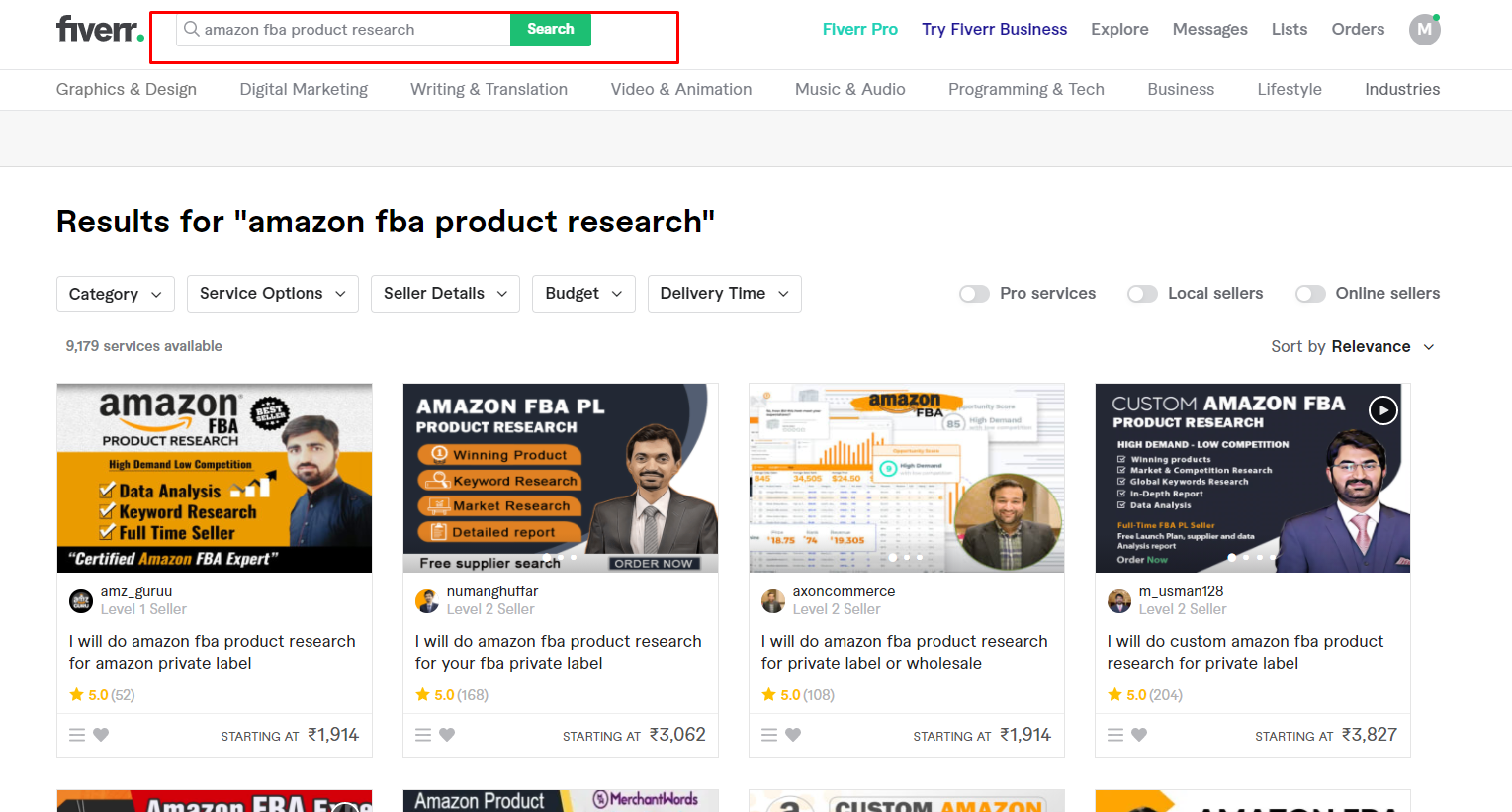Open the Explore link
This screenshot has height=812, width=1512.
1119,30
